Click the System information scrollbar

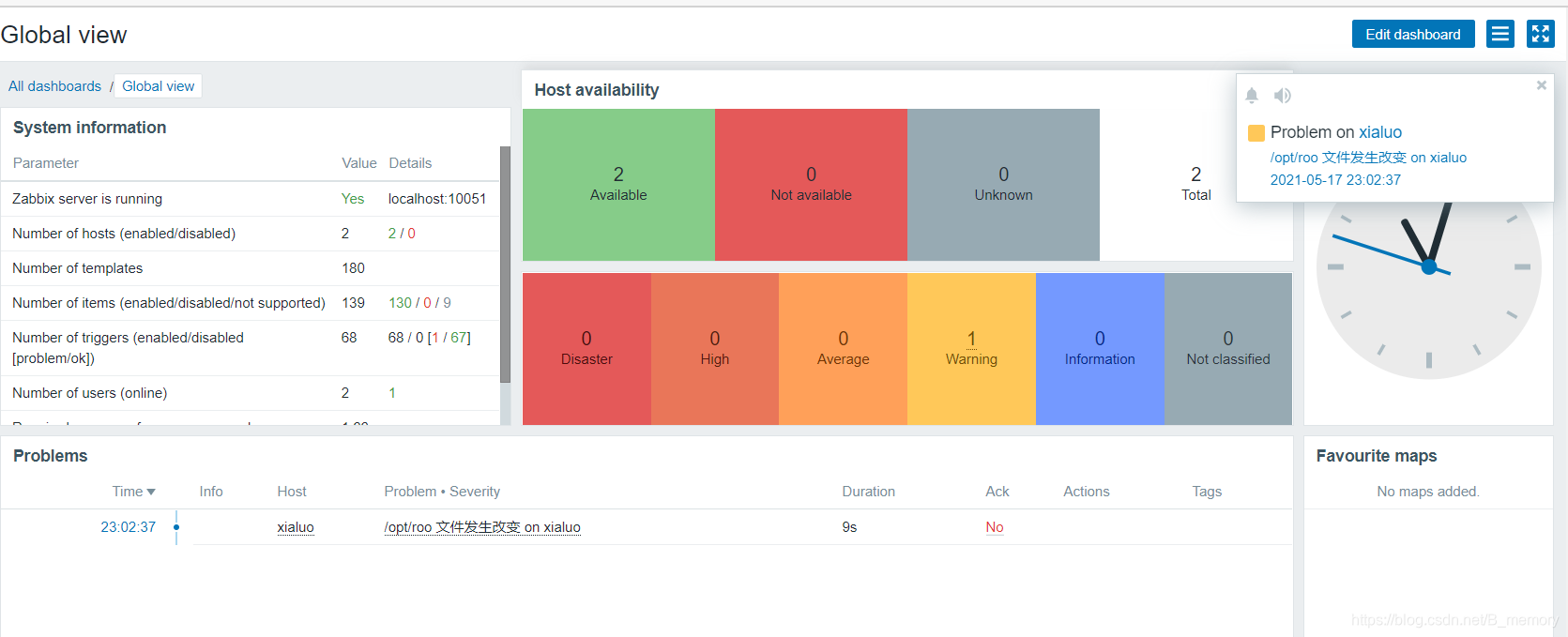[x=505, y=265]
